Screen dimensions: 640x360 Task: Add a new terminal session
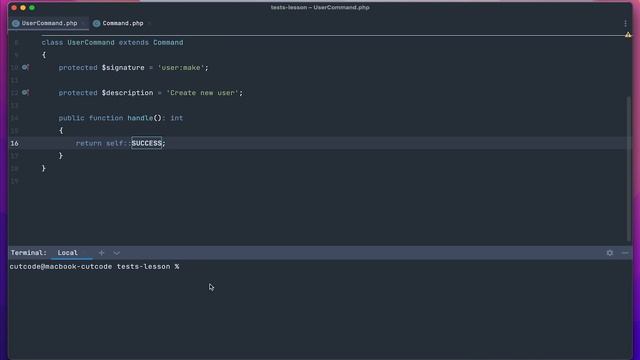tap(101, 253)
